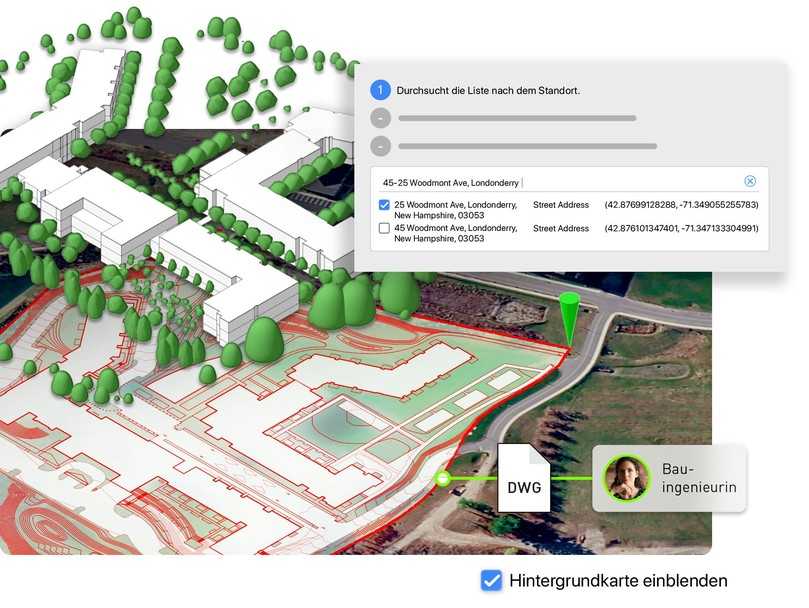The height and width of the screenshot is (608, 809).
Task: Click Street Address label in 45 Woodmont row
Action: coord(561,228)
